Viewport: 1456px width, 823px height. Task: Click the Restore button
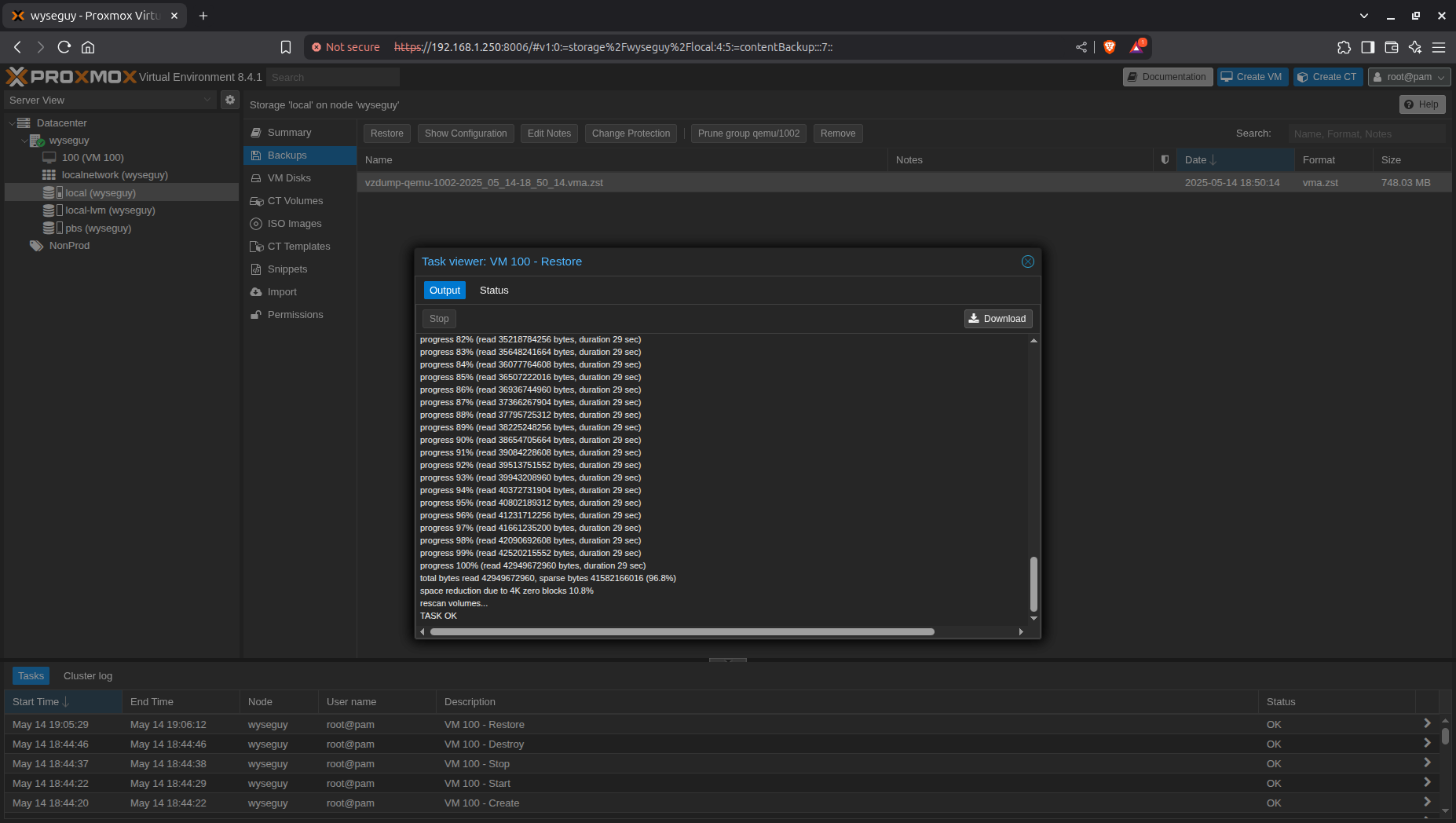(387, 134)
